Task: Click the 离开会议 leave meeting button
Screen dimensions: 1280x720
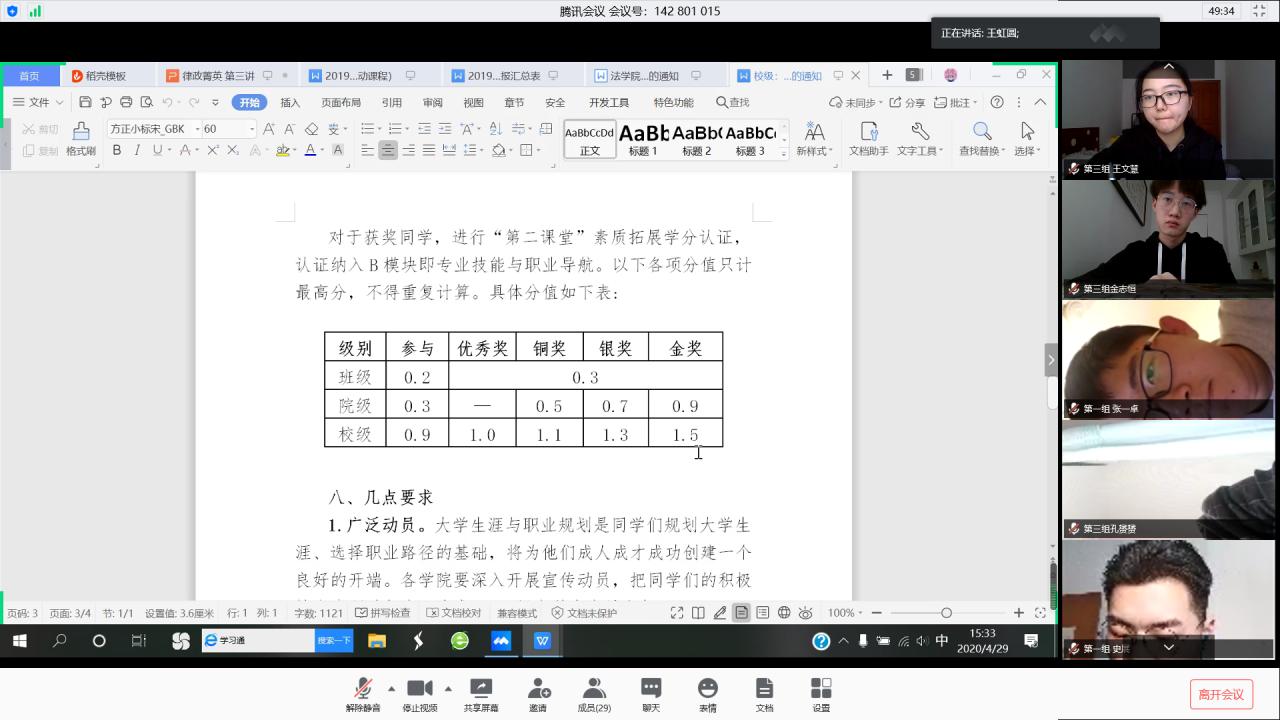Action: tap(1221, 694)
